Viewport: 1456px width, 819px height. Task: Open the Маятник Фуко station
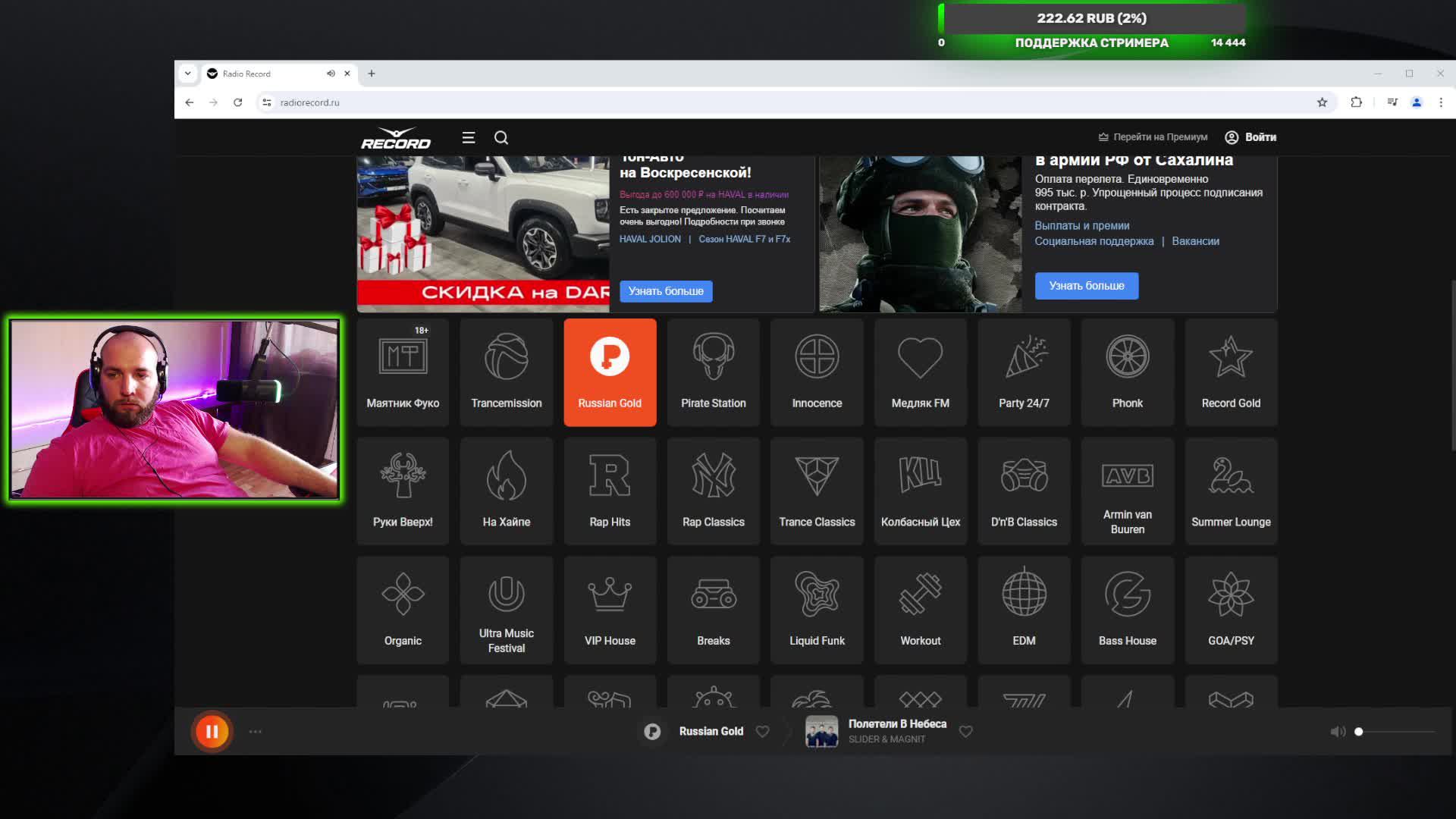coord(403,372)
